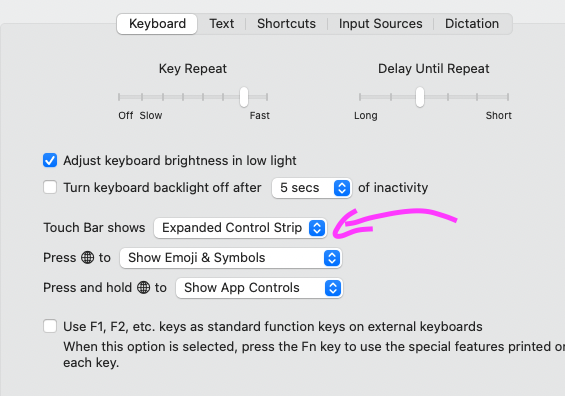Viewport: 565px width, 396px height.
Task: Click stepper arrows on Show App Controls
Action: tap(333, 288)
